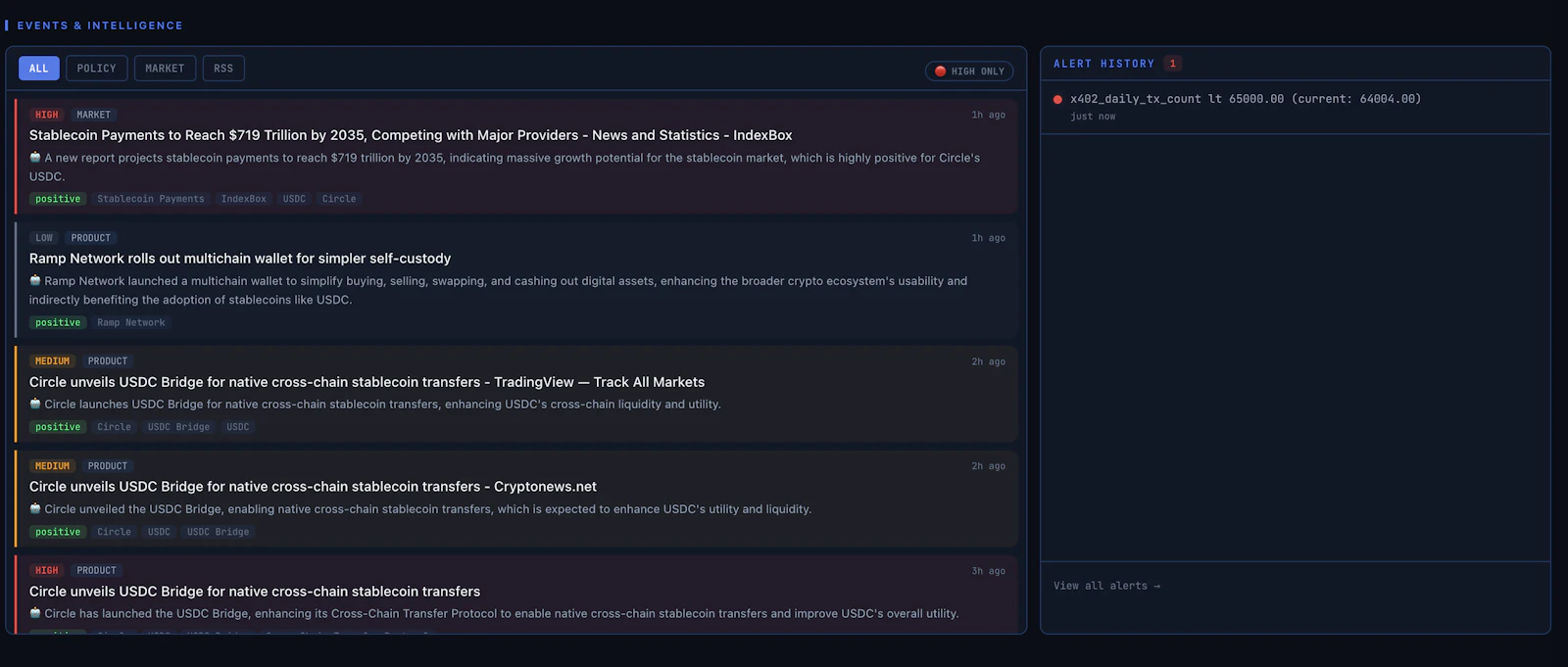Select USDC tag on Cryptonews.net story

point(159,532)
